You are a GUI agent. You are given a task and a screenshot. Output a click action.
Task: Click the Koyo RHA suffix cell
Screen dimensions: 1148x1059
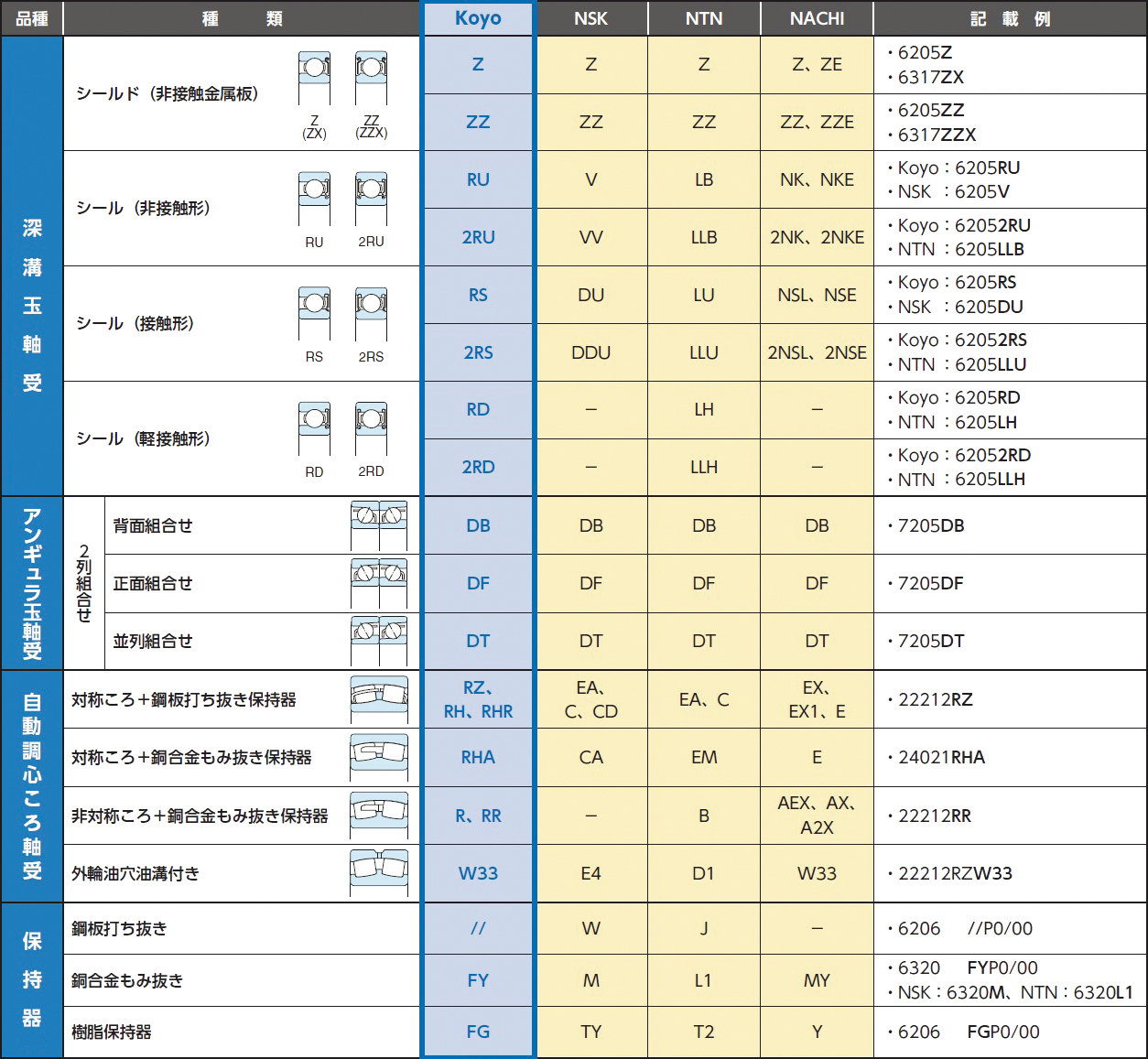pos(478,757)
